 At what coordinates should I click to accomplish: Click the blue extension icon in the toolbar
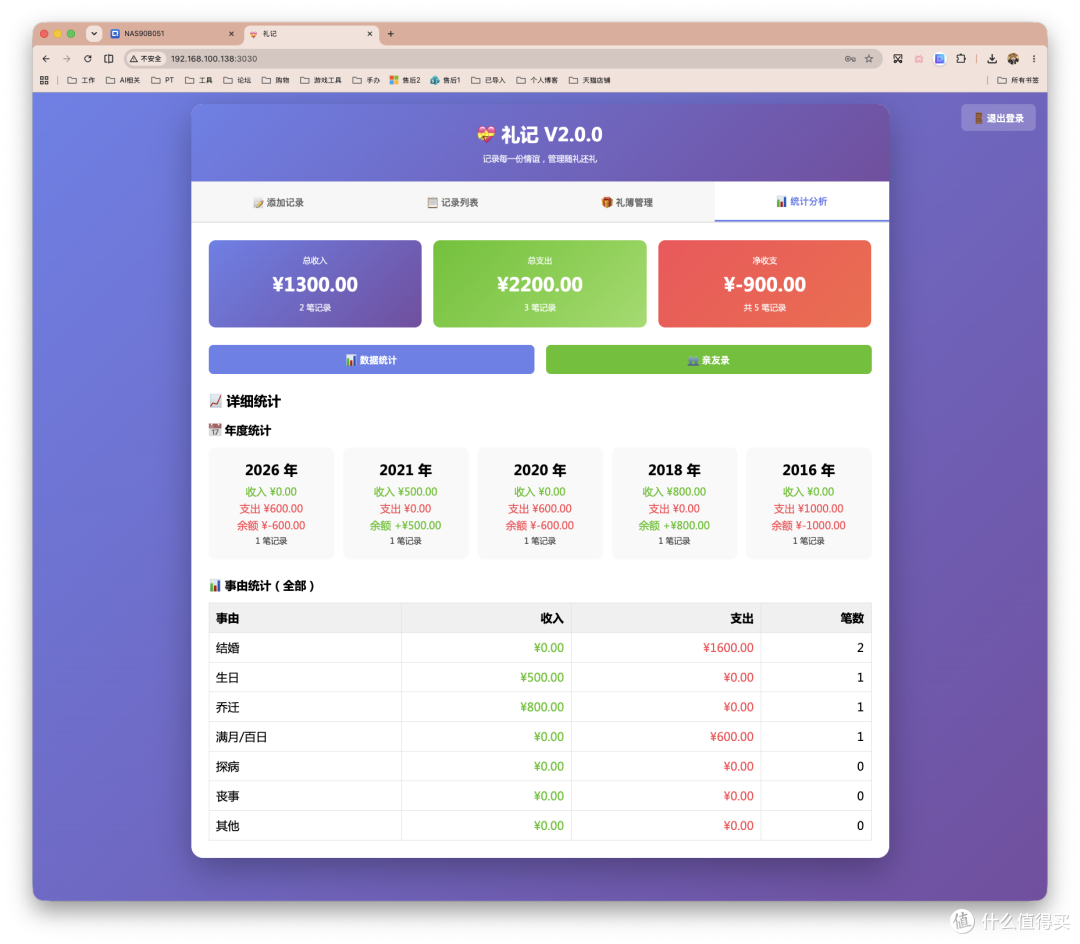(x=939, y=59)
